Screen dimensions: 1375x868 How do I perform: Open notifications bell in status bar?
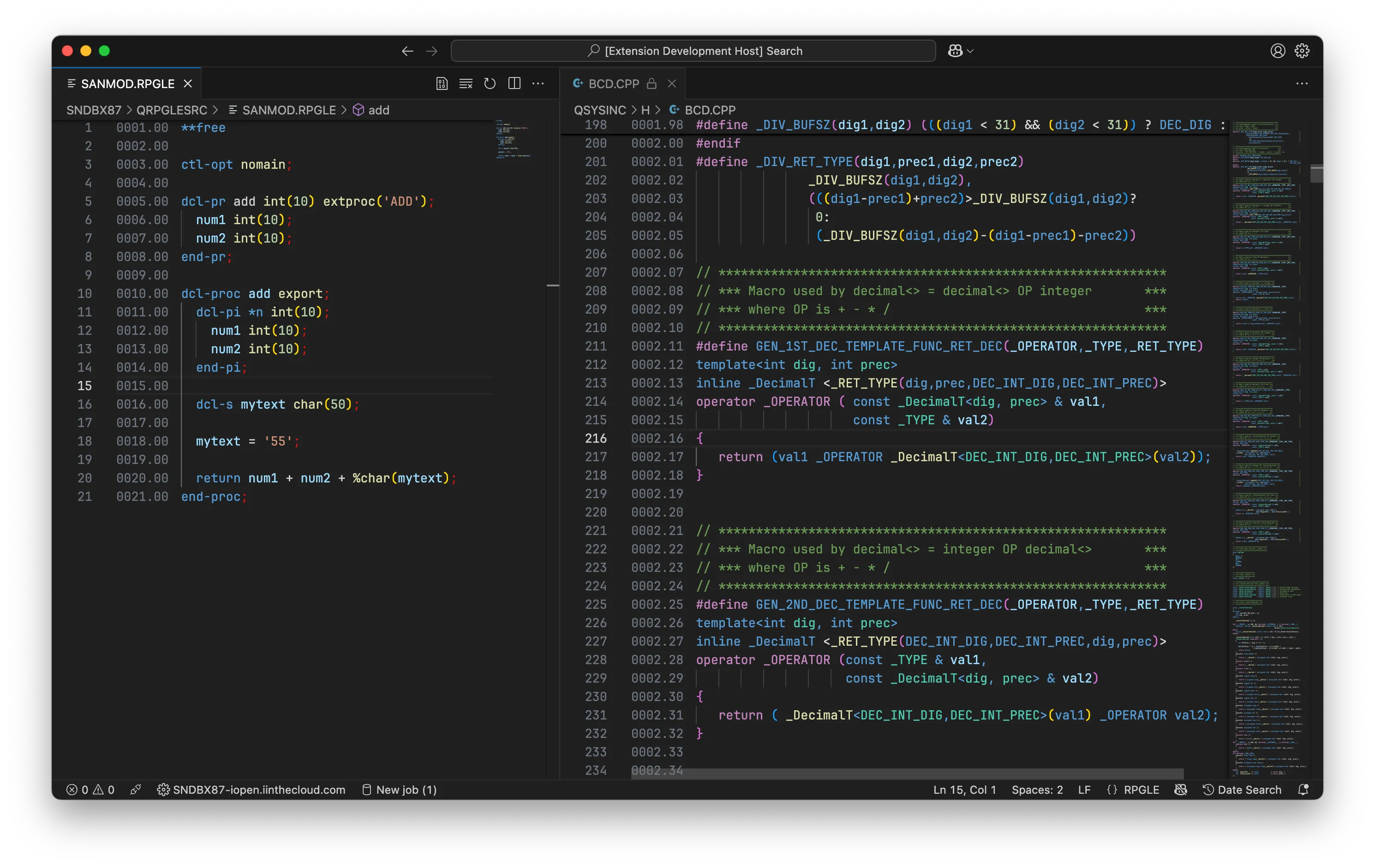click(1303, 789)
